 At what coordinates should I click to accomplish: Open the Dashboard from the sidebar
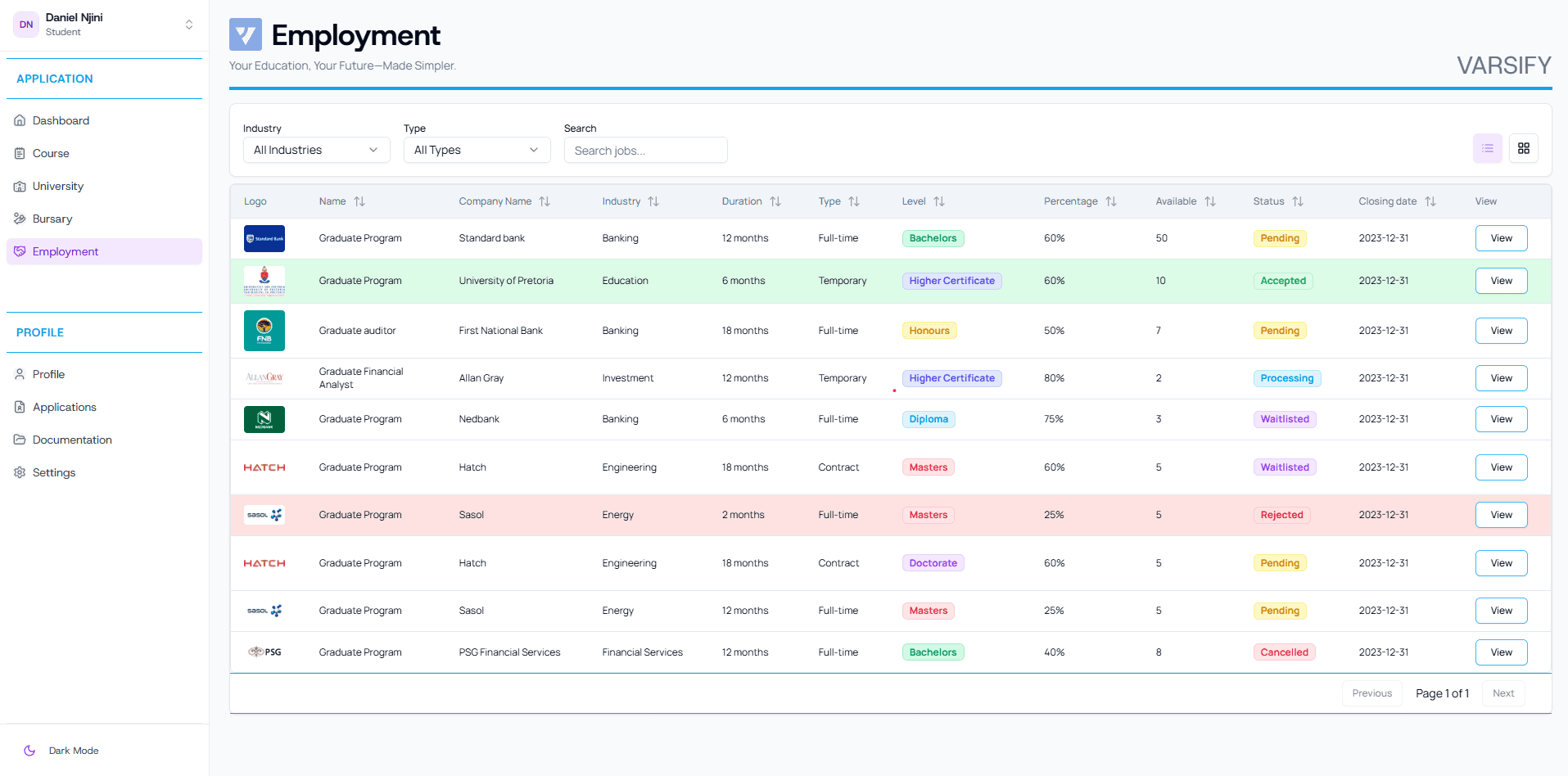pyautogui.click(x=60, y=120)
